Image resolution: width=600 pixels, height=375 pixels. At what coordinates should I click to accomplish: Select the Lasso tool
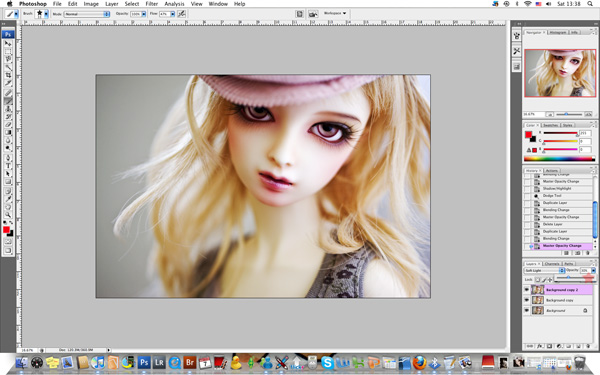point(8,59)
